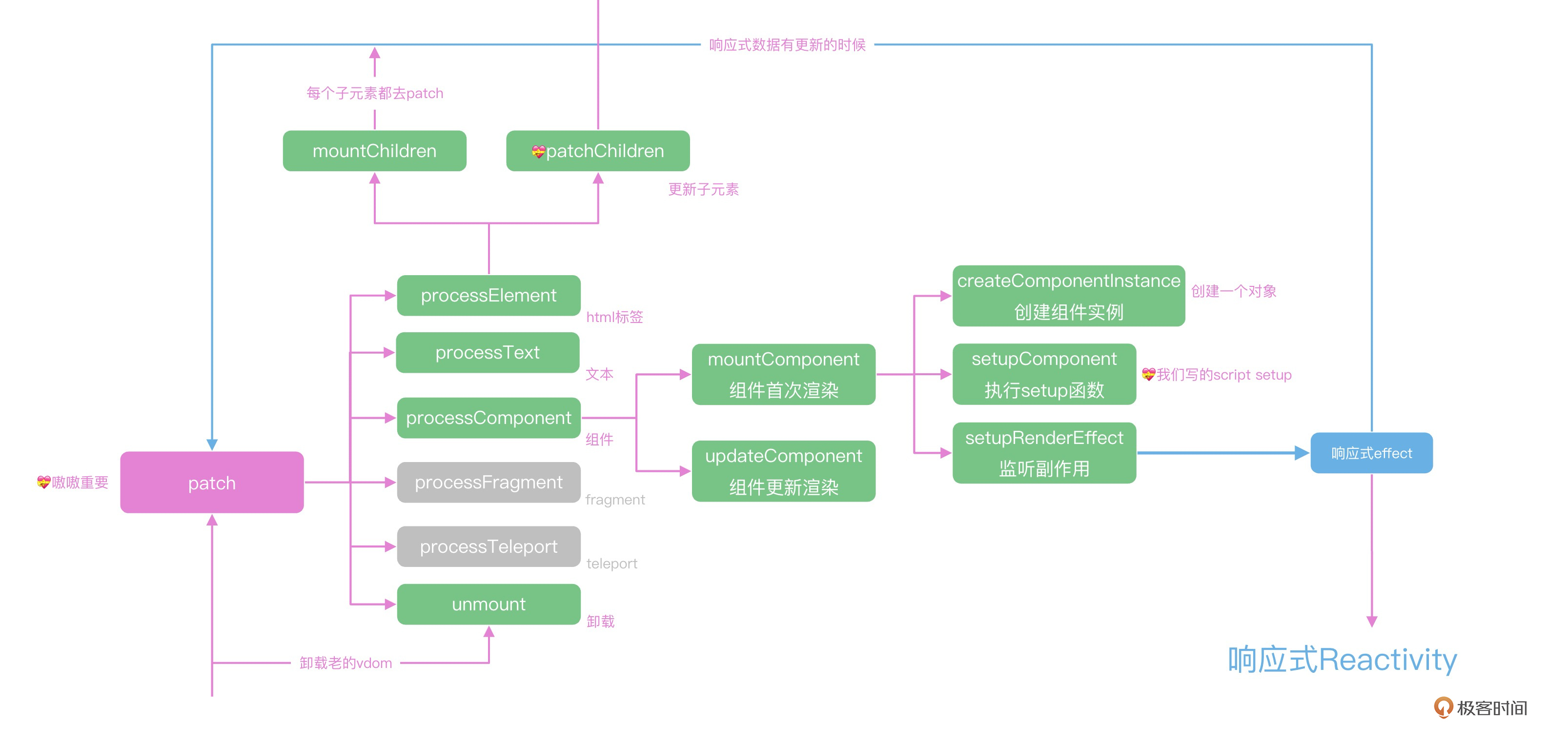Select the processComponent node
This screenshot has width=1568, height=746.
(489, 418)
